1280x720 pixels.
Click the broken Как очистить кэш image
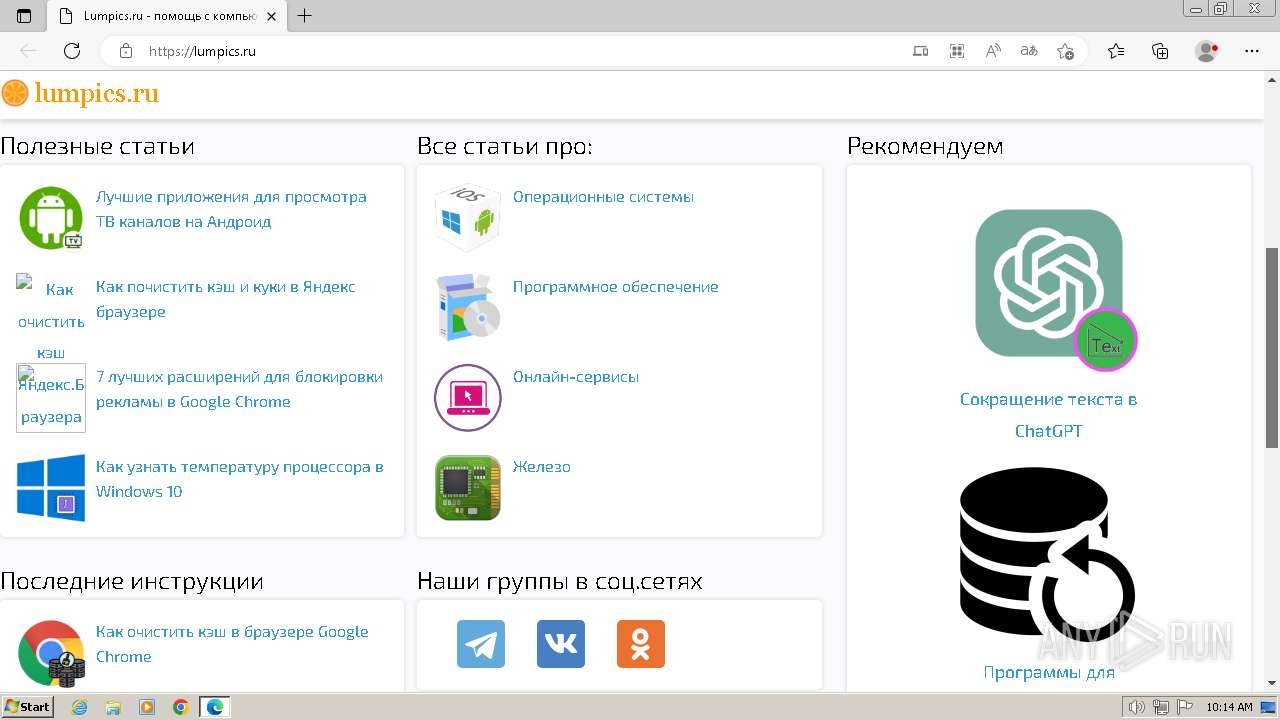click(x=51, y=318)
